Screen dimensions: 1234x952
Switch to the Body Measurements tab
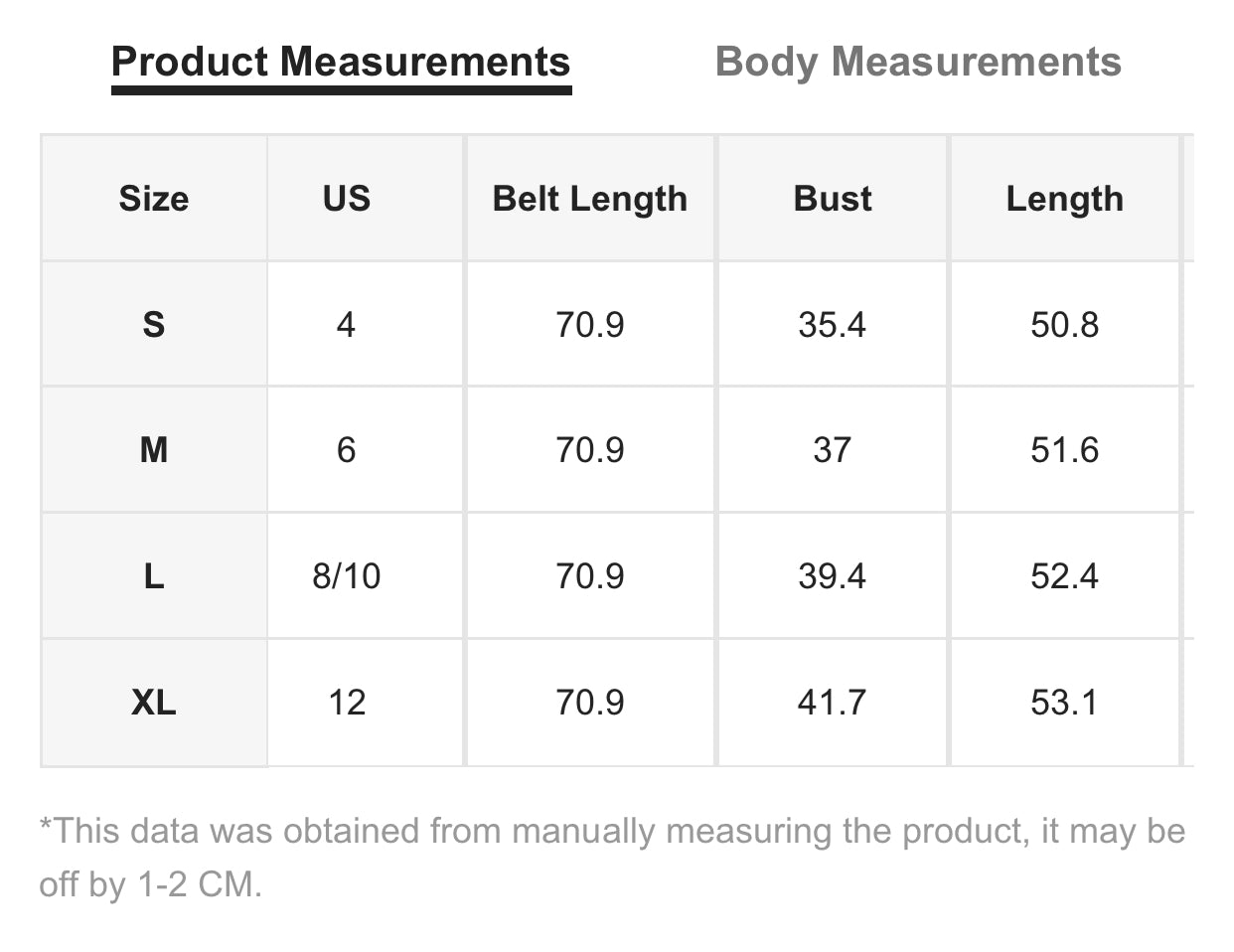click(x=918, y=62)
